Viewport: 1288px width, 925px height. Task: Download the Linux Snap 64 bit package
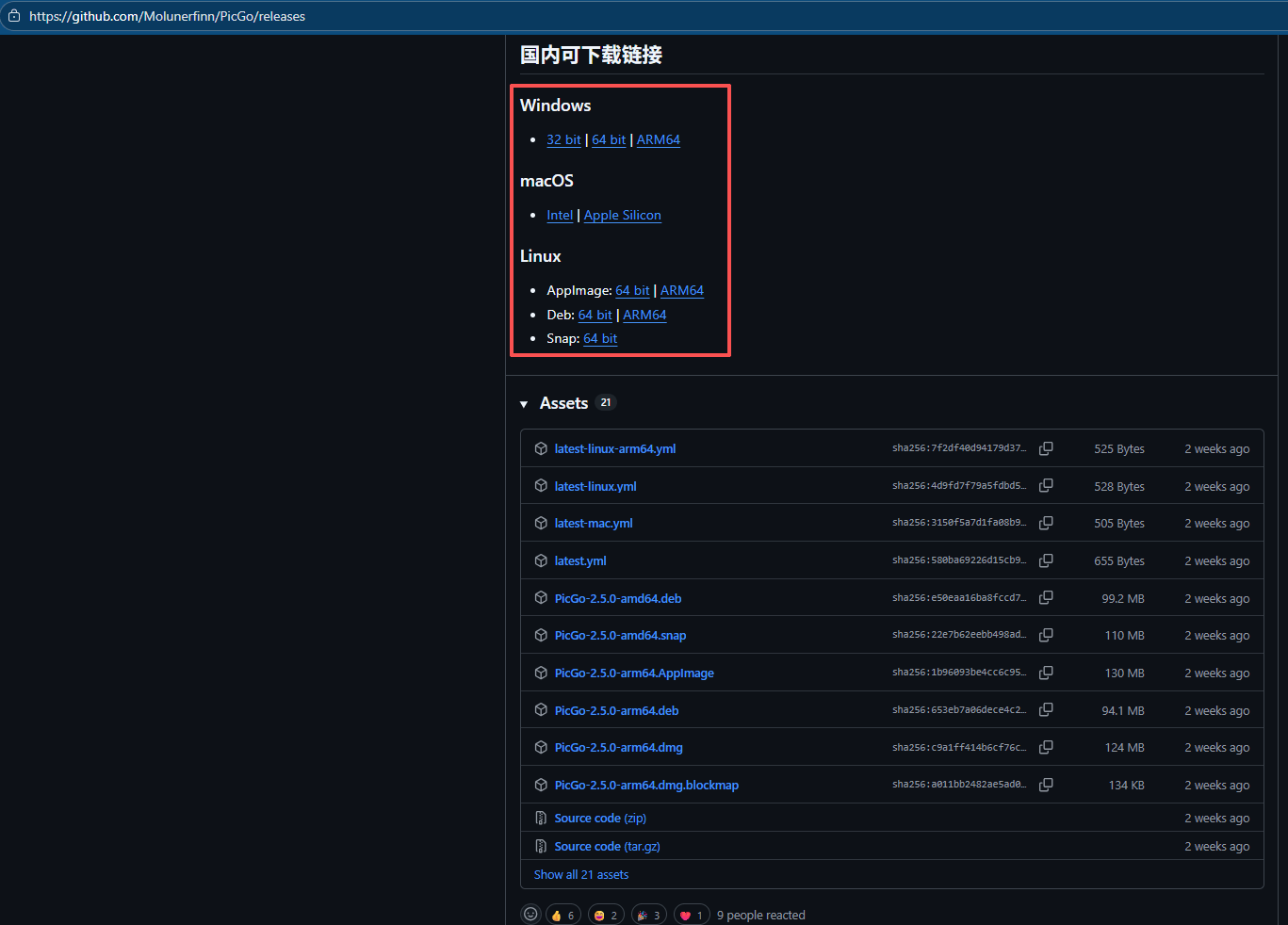coord(600,338)
